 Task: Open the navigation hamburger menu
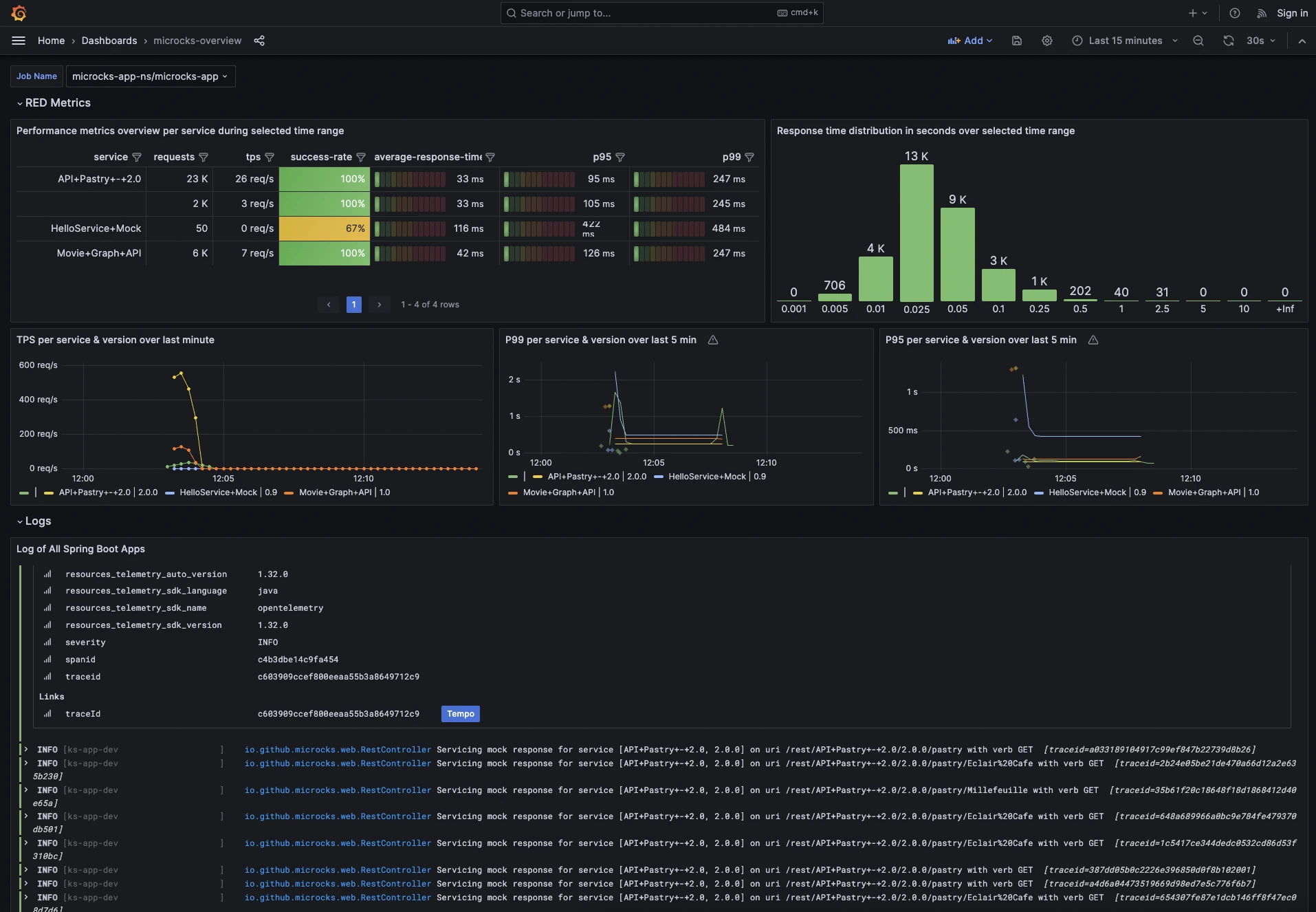click(x=19, y=41)
